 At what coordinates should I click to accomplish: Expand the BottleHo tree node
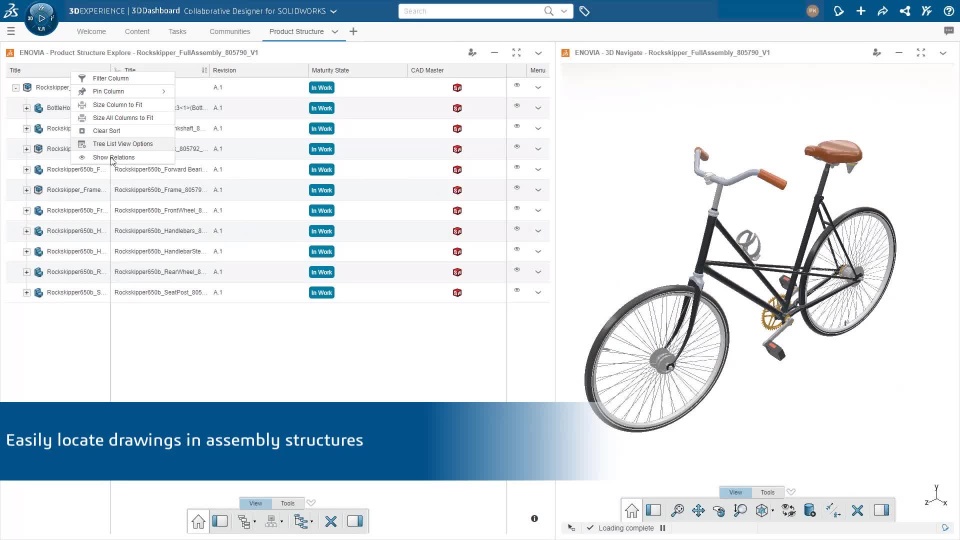coord(26,108)
